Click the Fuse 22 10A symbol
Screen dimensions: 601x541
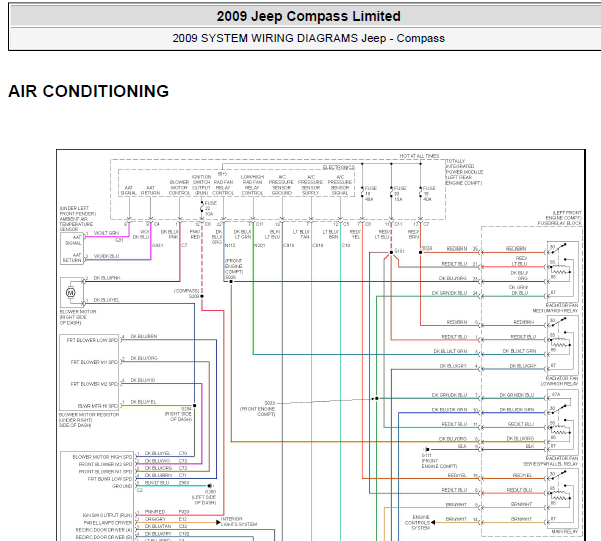(202, 208)
